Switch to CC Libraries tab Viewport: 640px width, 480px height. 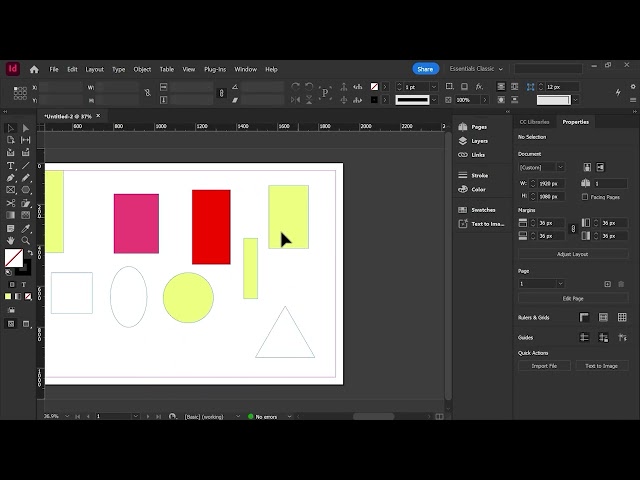tap(534, 122)
